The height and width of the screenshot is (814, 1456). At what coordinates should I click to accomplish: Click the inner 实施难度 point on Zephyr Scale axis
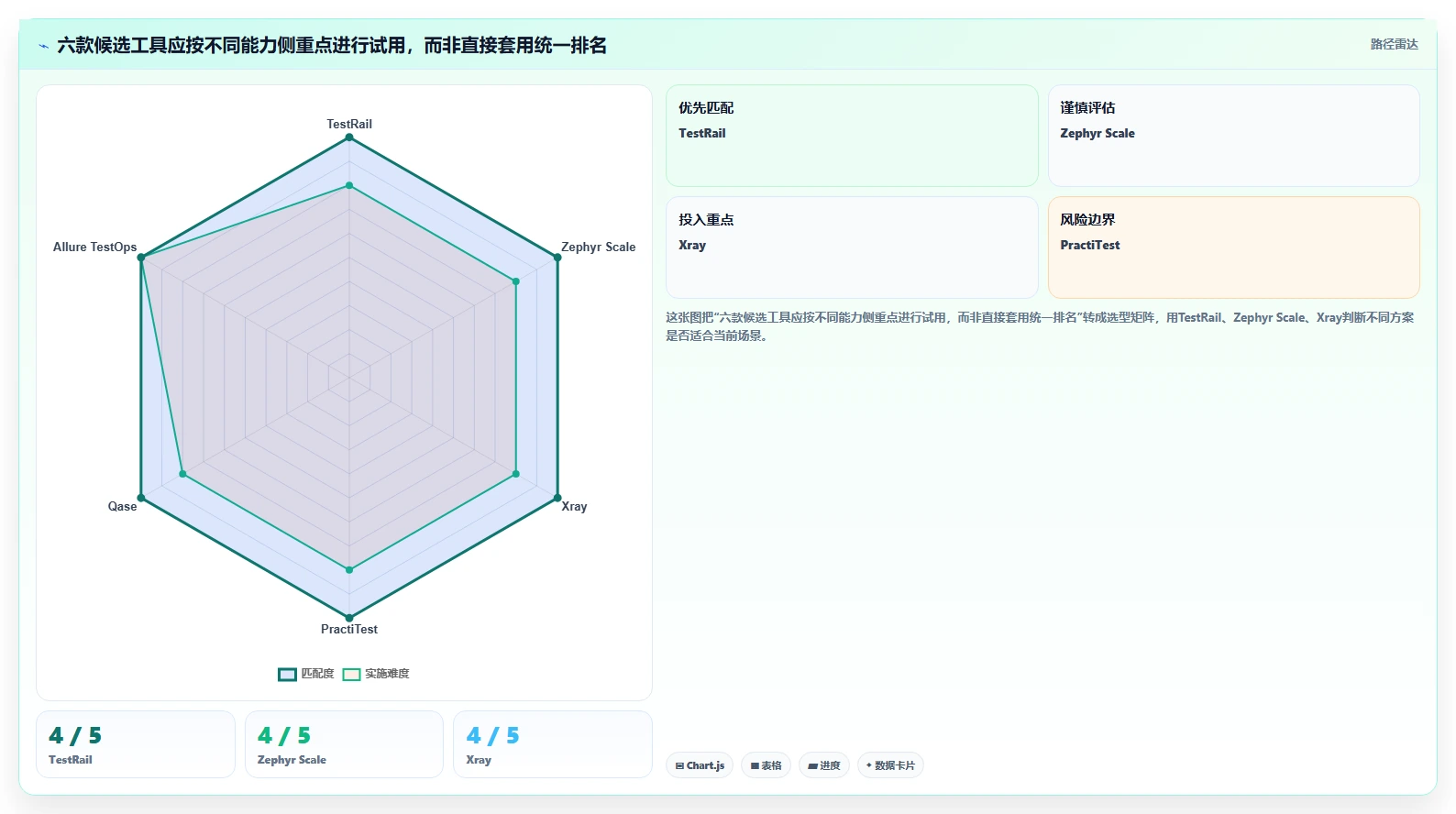tap(516, 281)
